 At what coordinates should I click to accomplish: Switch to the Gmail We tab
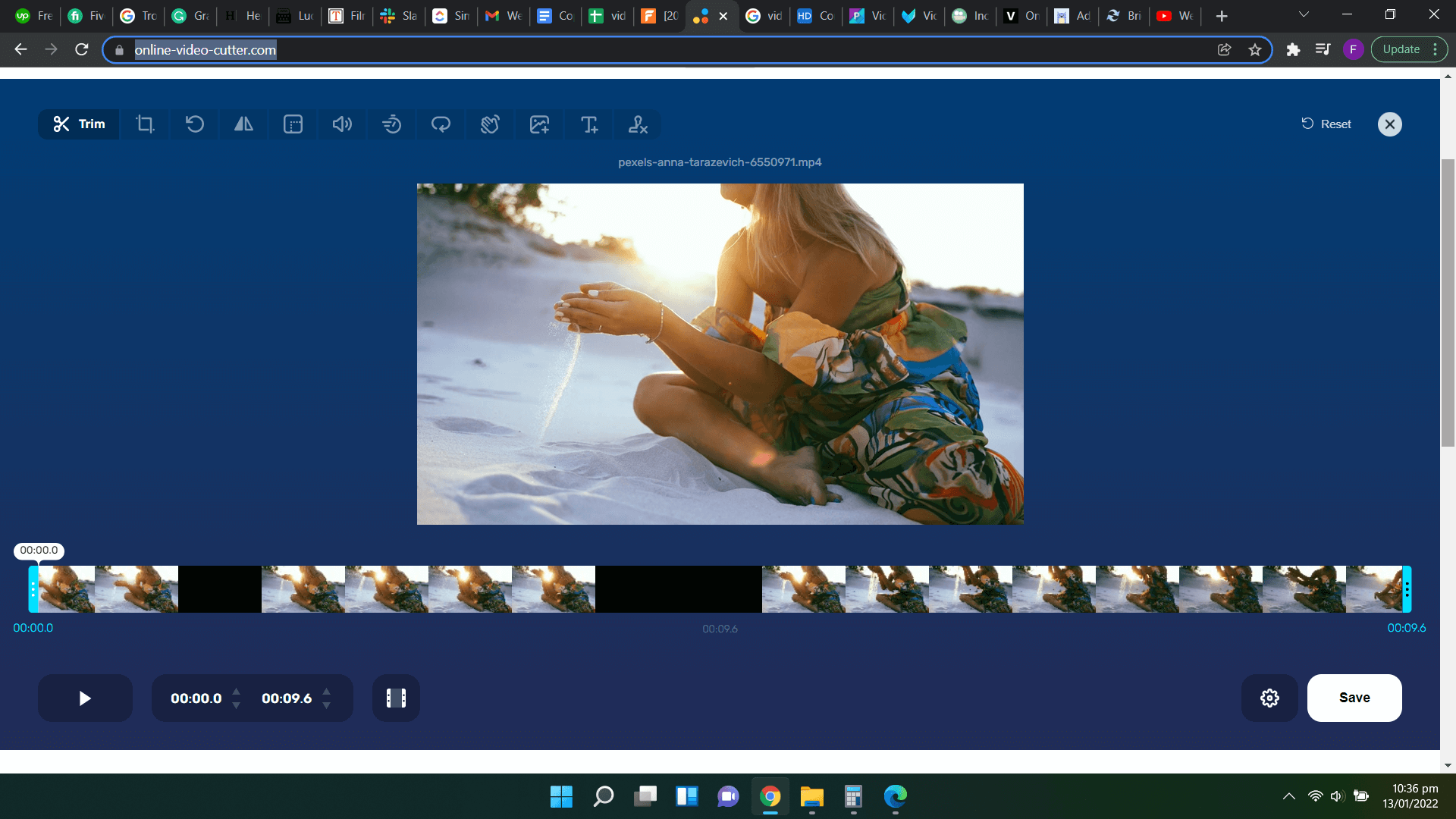pos(504,16)
